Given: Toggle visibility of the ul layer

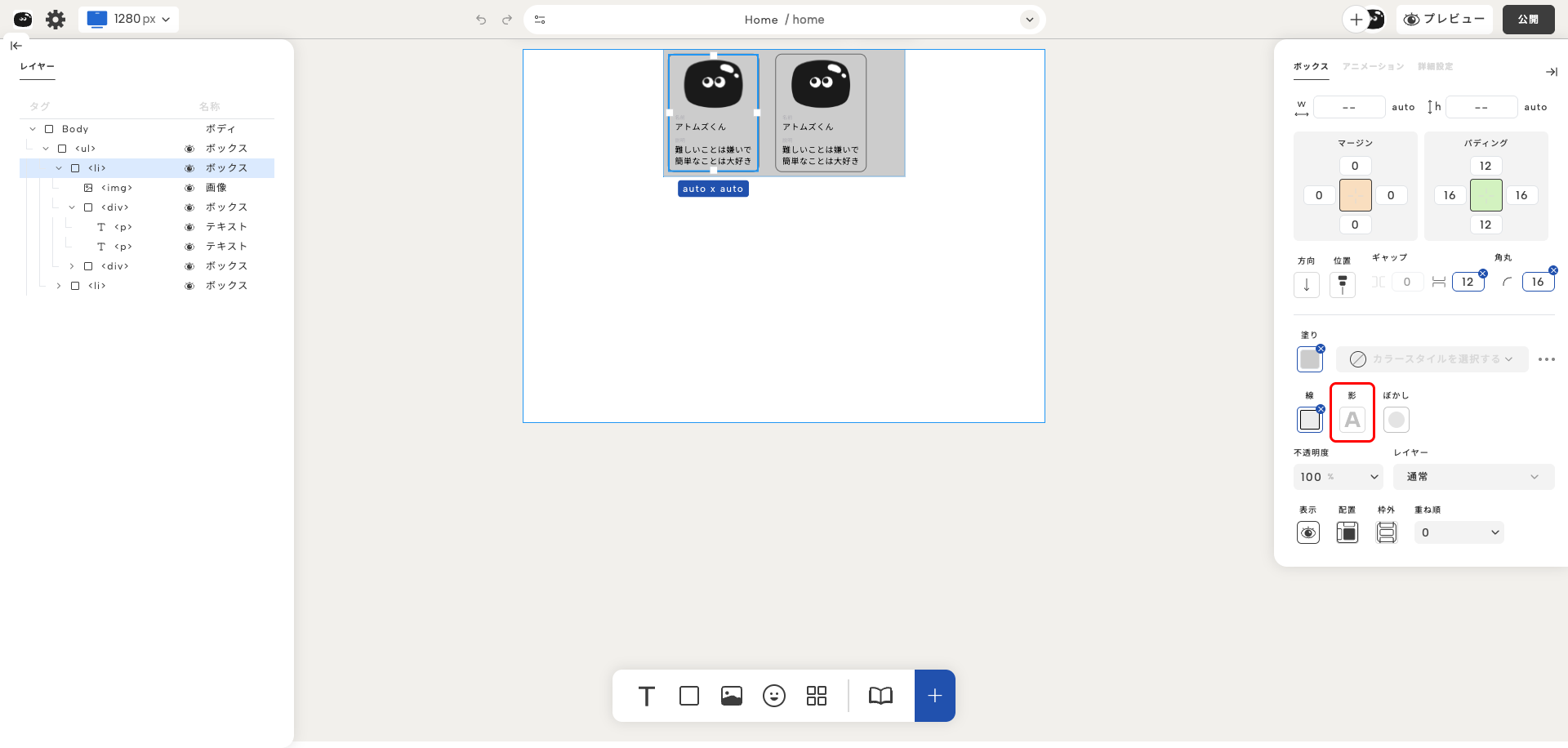Looking at the screenshot, I should coord(189,149).
